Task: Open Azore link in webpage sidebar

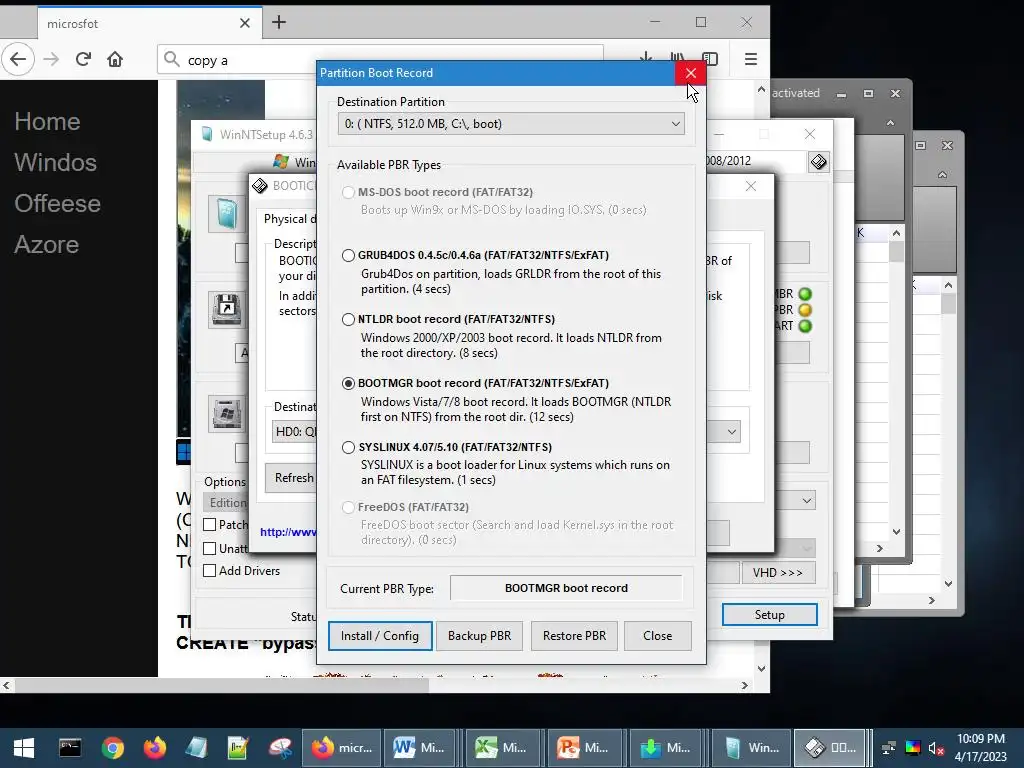Action: coord(46,245)
